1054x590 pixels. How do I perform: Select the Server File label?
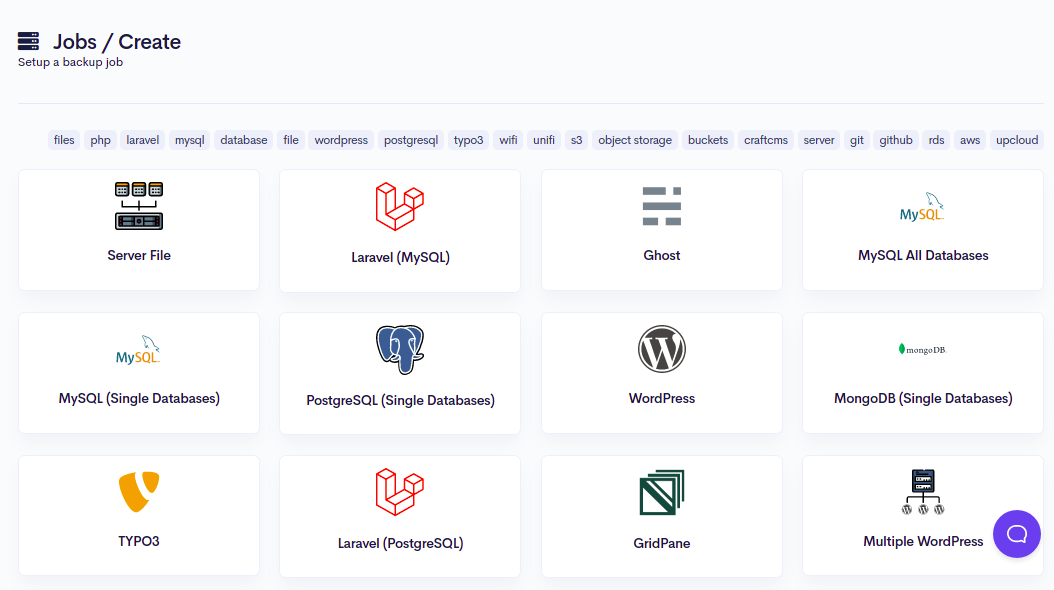tap(138, 255)
